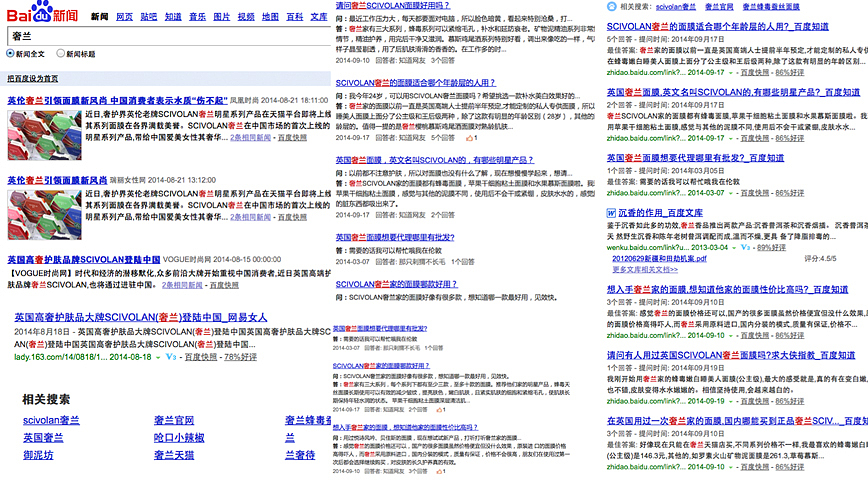Viewport: 868px width, 481px height.
Task: Select the 新闻标题 radio button
Action: [x=60, y=53]
